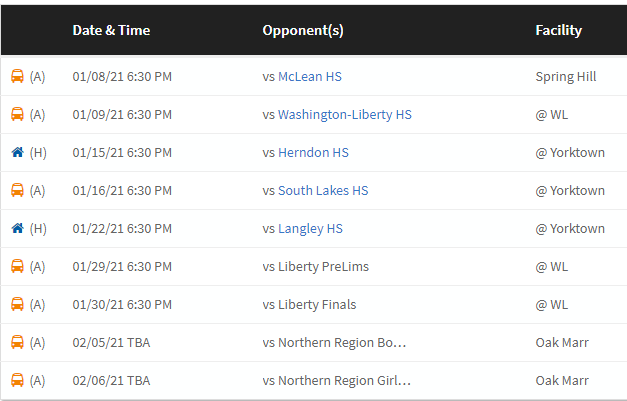
Task: Click the bus icon for 02/05/21 event
Action: point(17,342)
